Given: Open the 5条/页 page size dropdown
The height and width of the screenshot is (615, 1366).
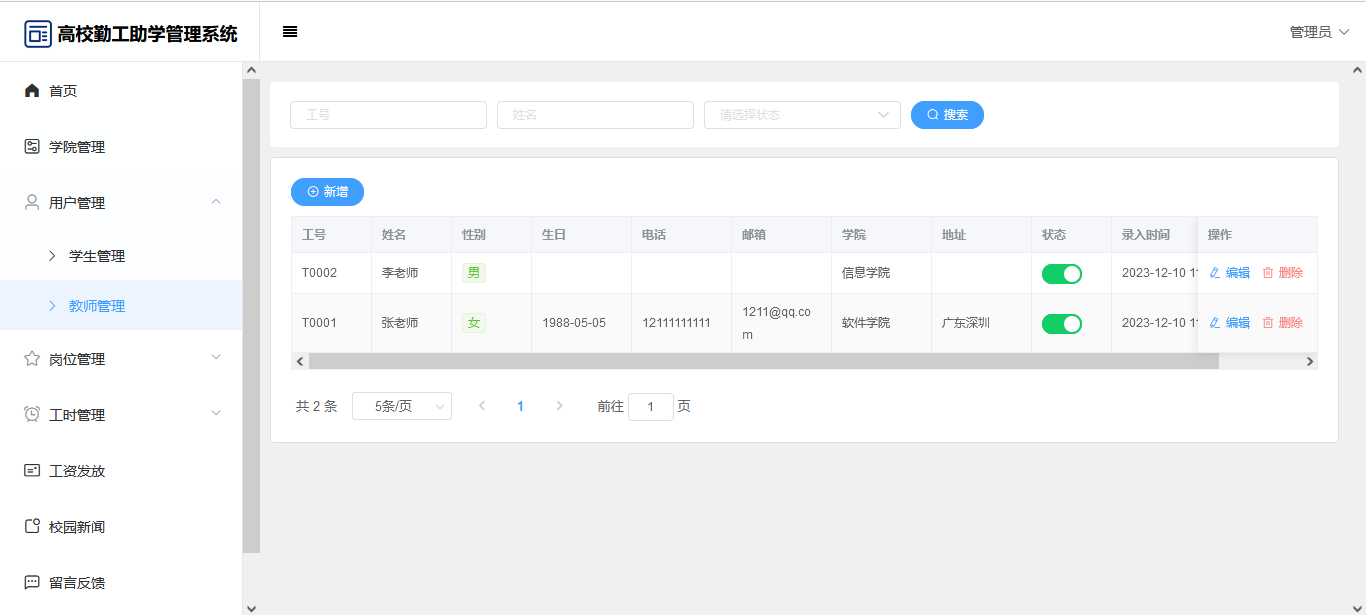Looking at the screenshot, I should [401, 406].
